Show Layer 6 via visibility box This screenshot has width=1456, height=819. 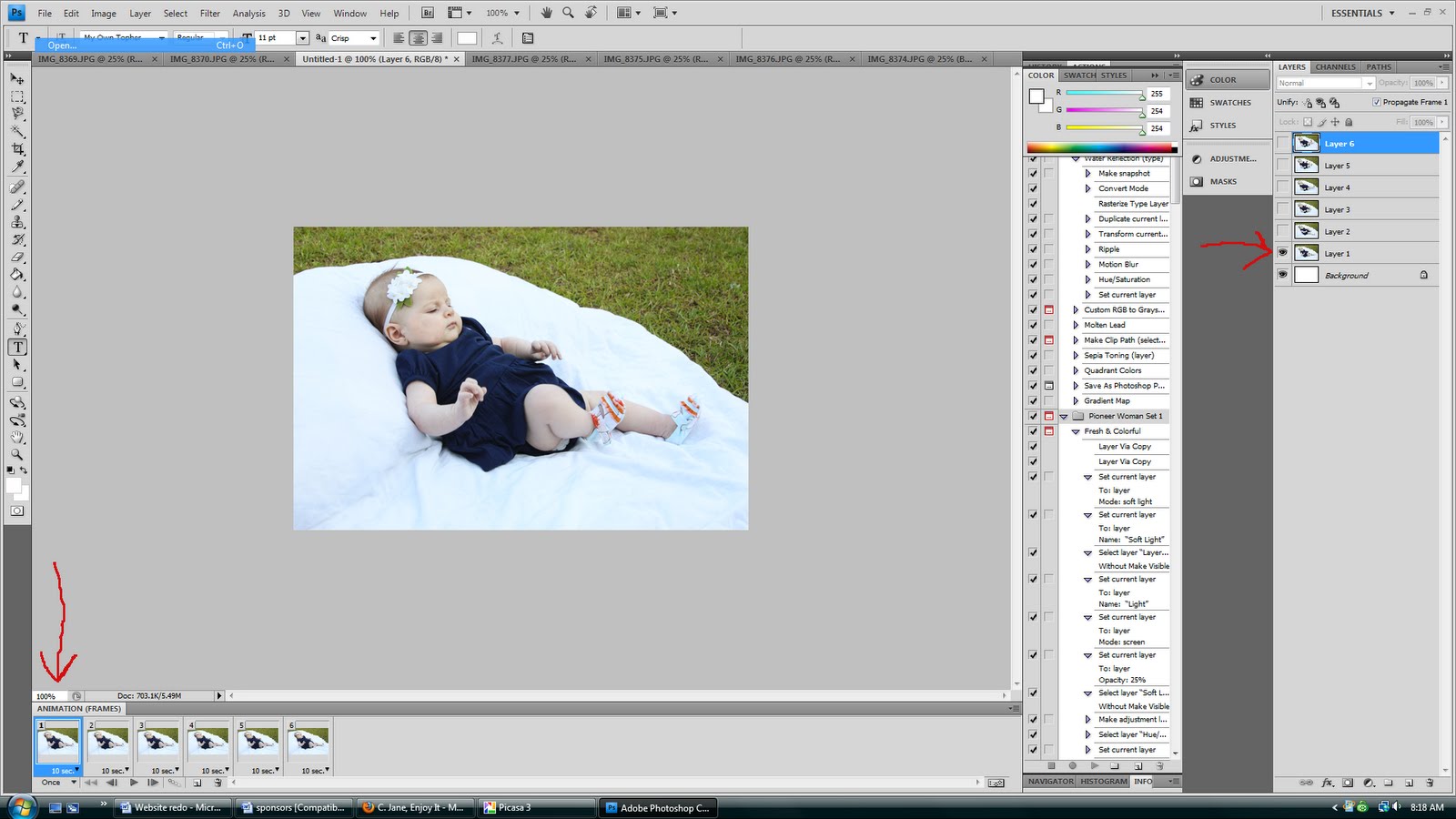pos(1283,144)
